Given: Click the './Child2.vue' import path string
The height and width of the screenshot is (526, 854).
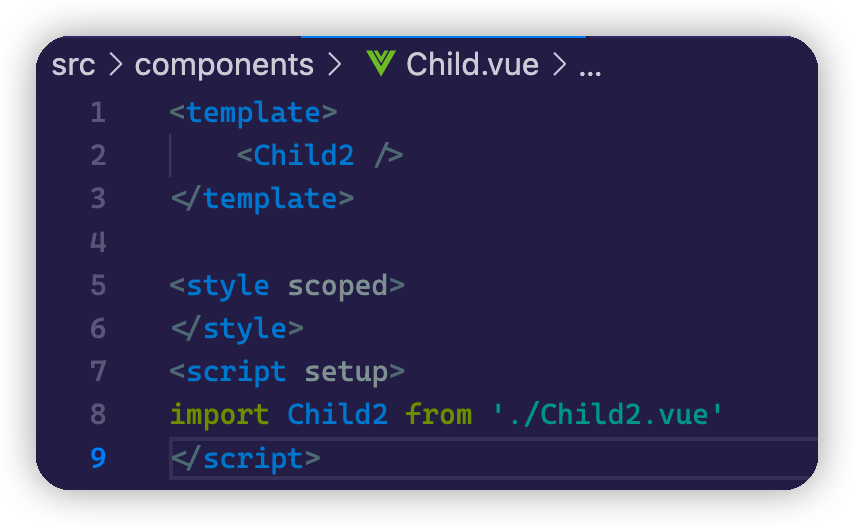Looking at the screenshot, I should [x=607, y=414].
